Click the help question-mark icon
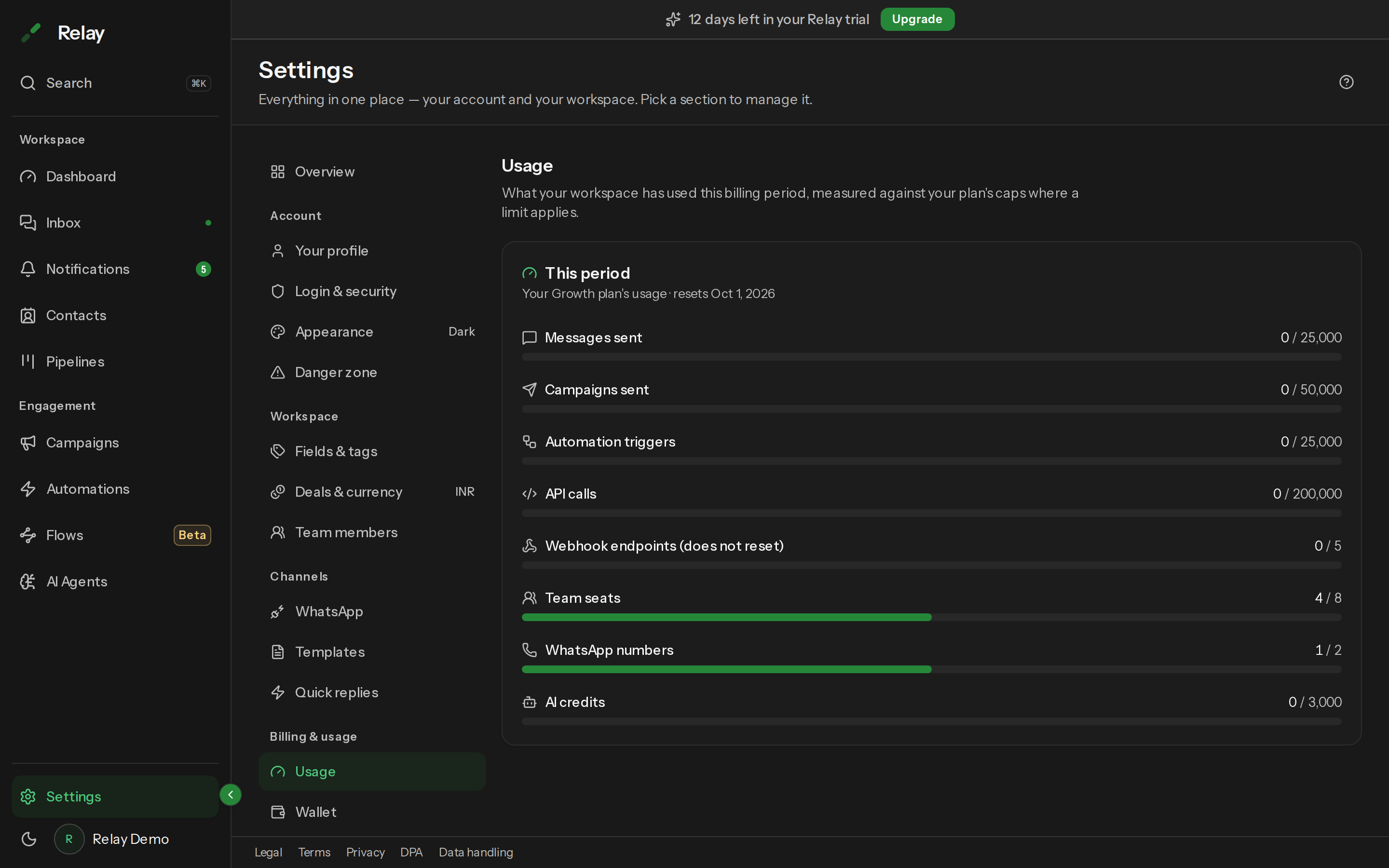 pos(1346,82)
